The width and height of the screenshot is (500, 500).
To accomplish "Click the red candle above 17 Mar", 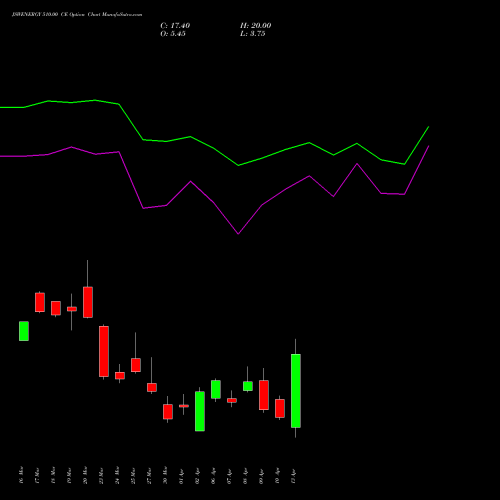I will pyautogui.click(x=40, y=302).
